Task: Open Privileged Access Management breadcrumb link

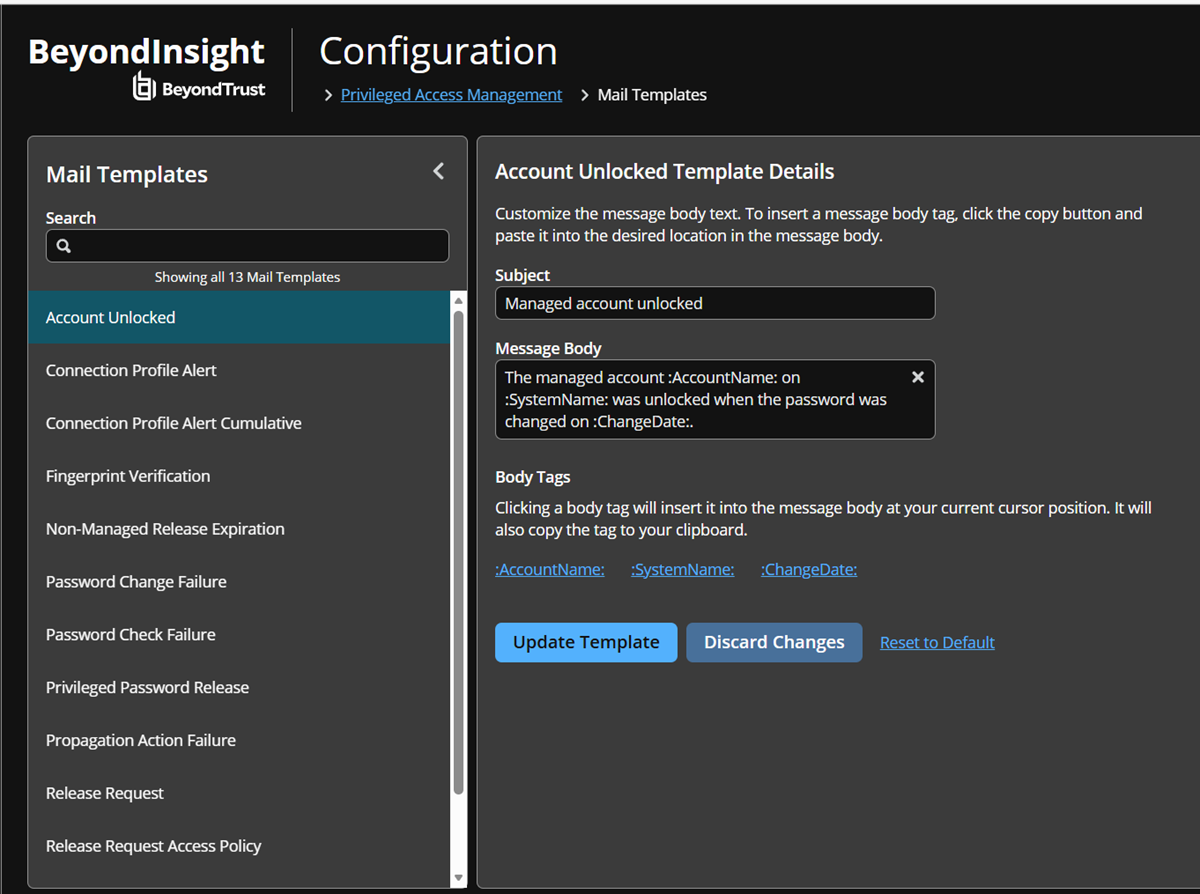Action: (x=451, y=95)
